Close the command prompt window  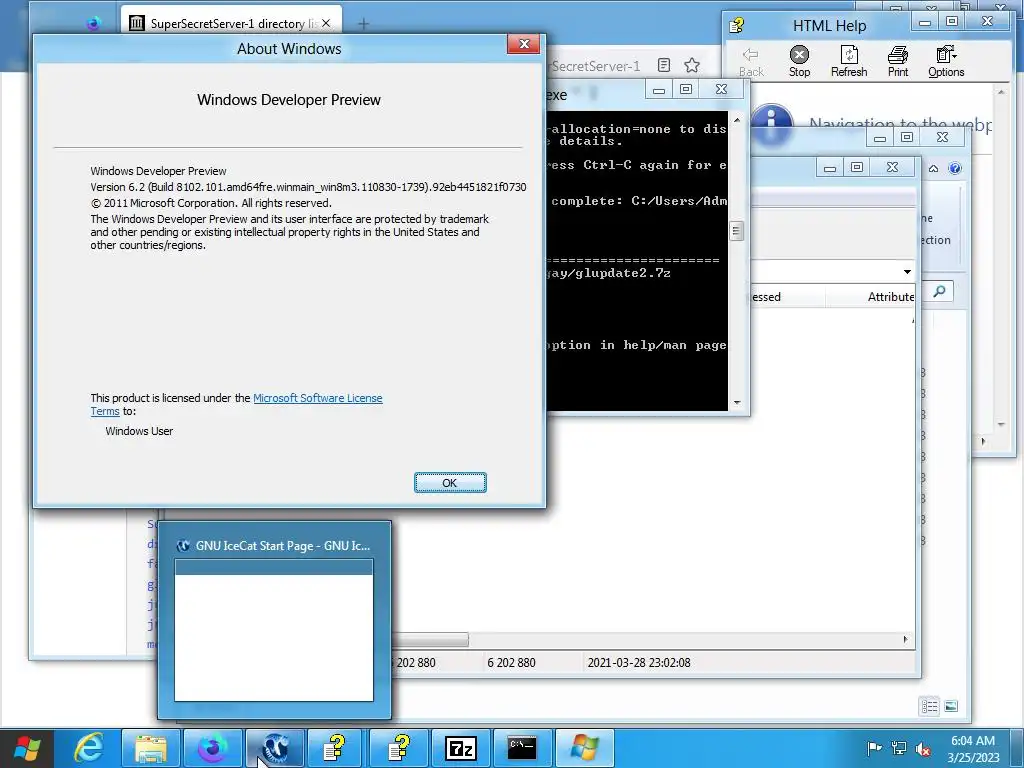(x=721, y=89)
